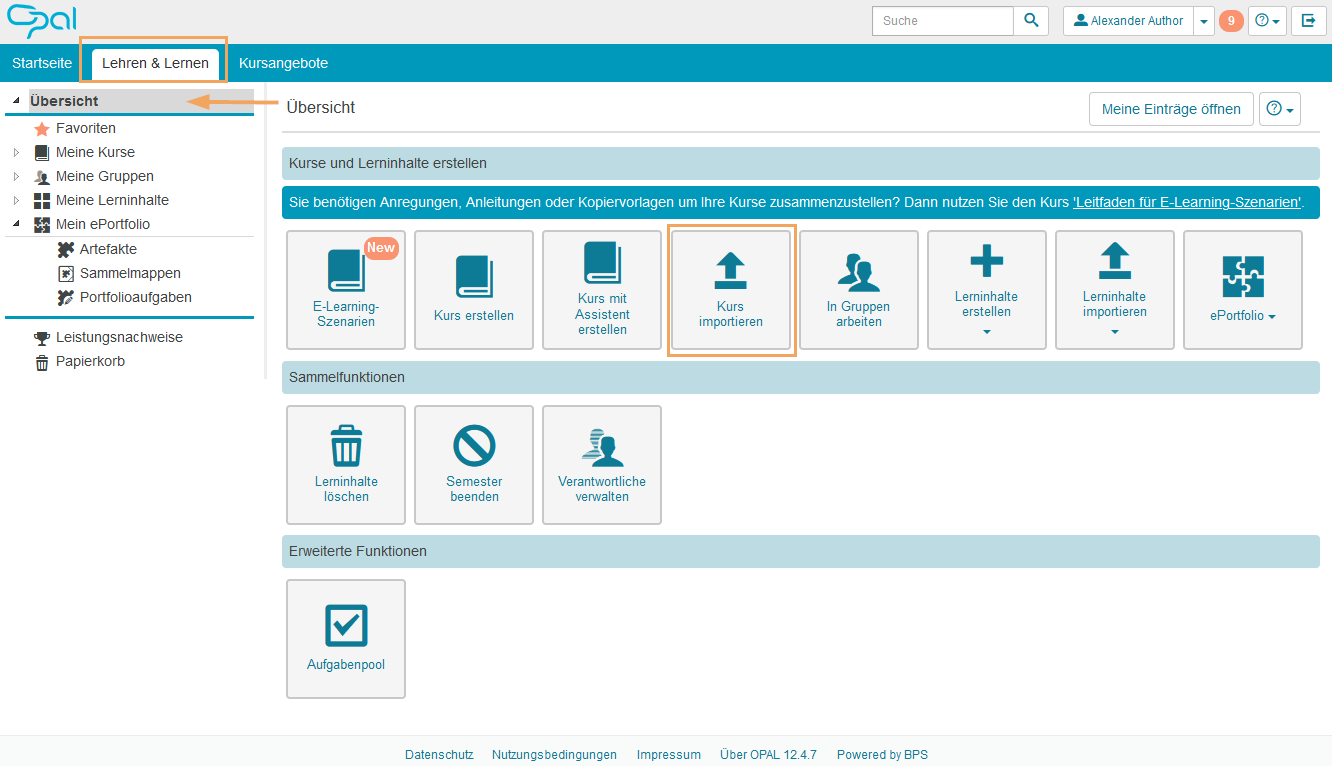Open the Leitfaden für E-Learning-Szenarien link
This screenshot has width=1332, height=766.
pos(1187,202)
